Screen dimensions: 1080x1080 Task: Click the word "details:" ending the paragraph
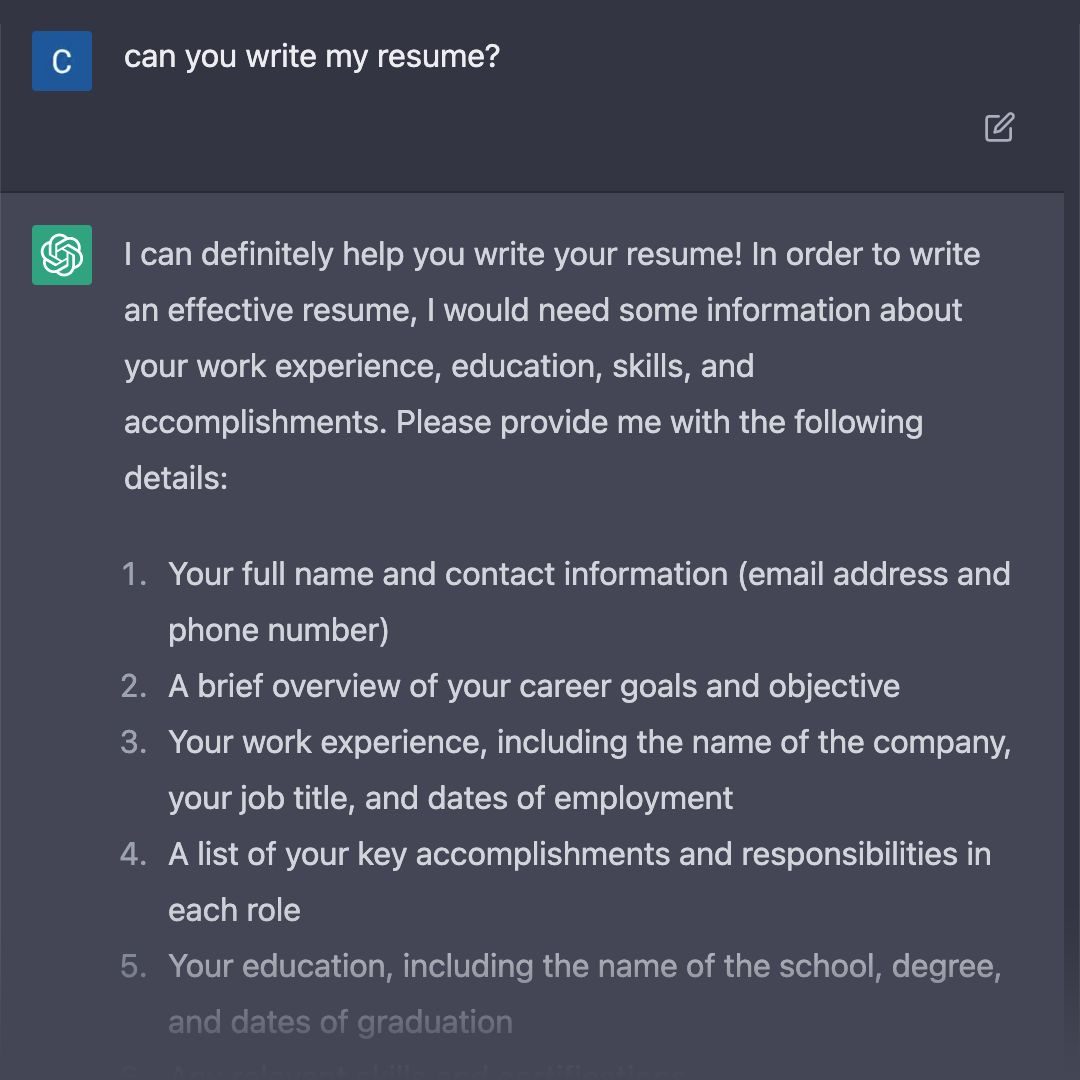click(176, 478)
